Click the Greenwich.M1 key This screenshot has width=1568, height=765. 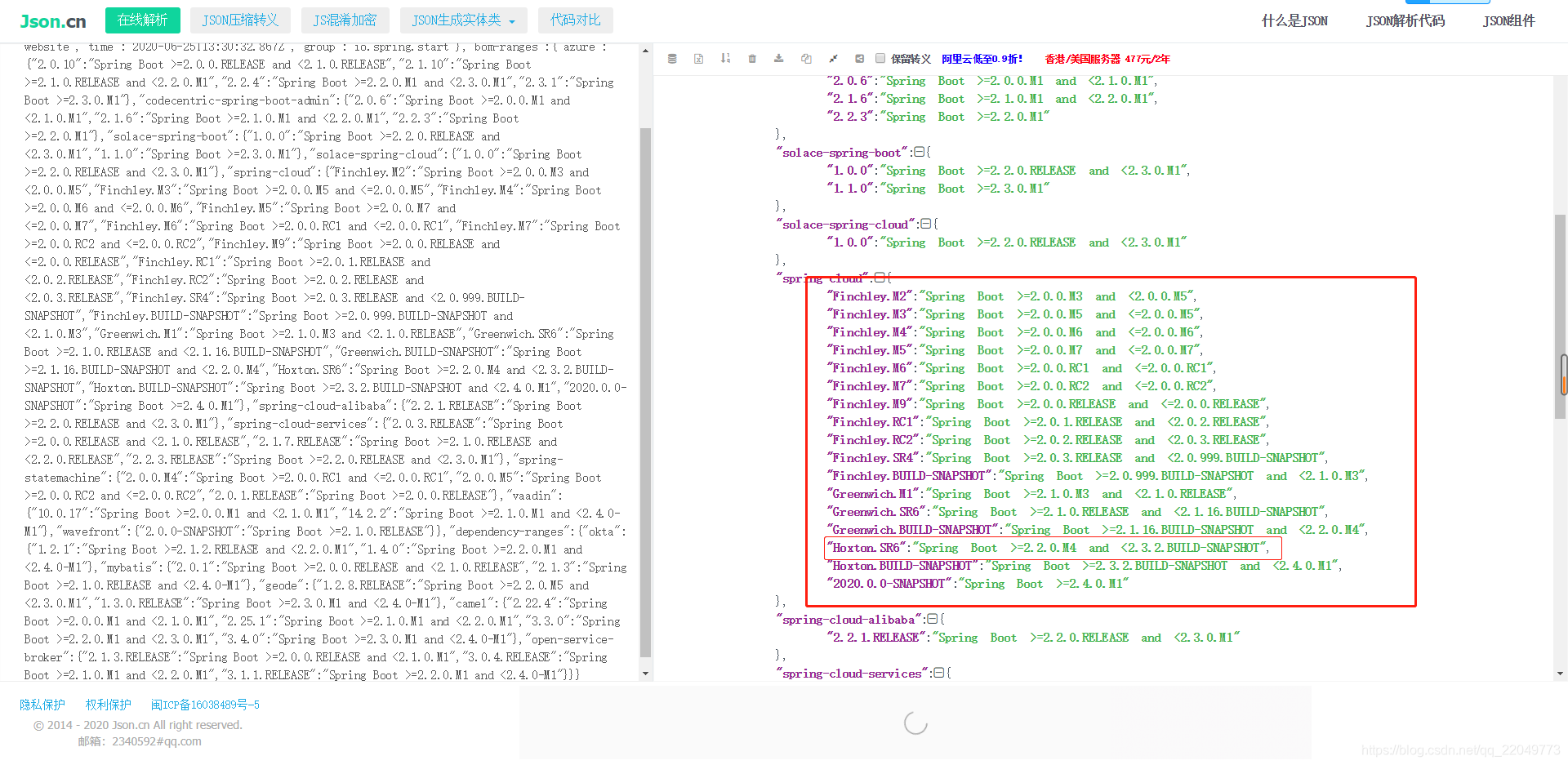(873, 494)
